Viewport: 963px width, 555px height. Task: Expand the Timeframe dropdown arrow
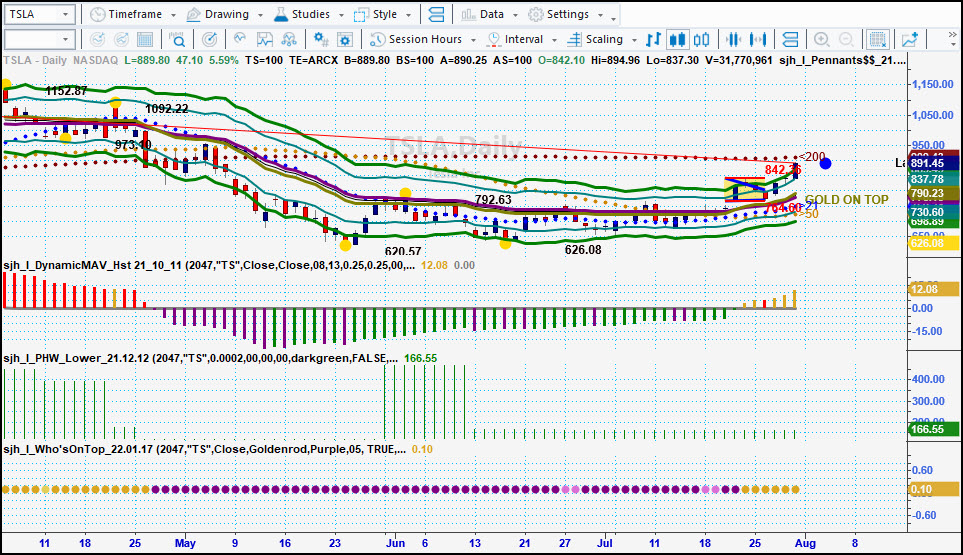click(173, 15)
